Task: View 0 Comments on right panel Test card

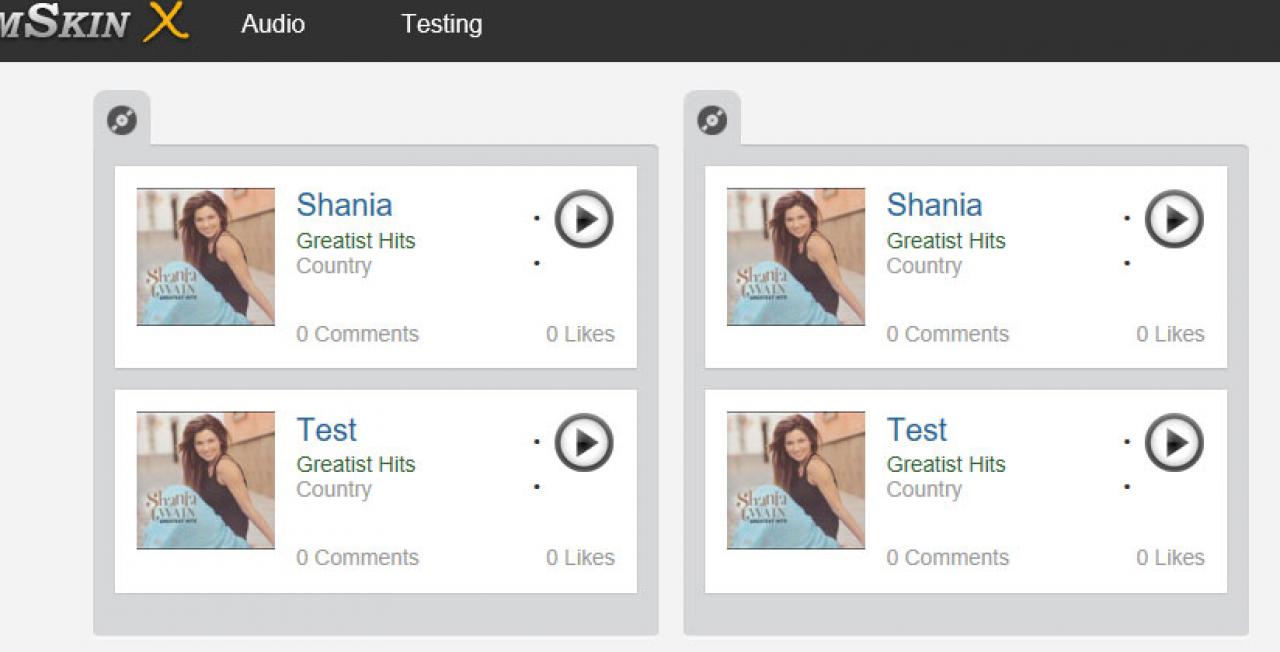Action: [x=947, y=558]
